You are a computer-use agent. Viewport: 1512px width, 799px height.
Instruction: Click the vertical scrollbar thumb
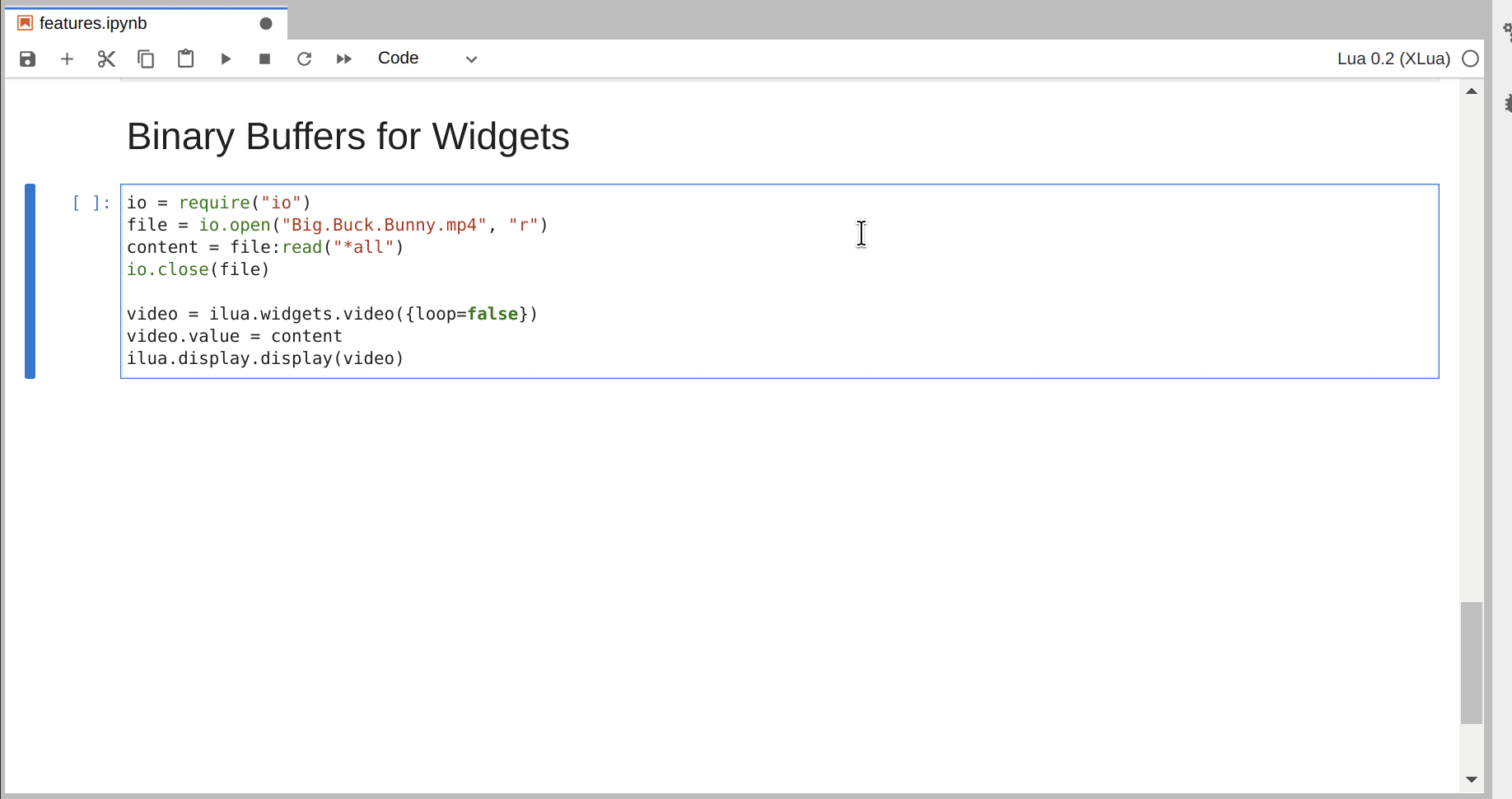1472,663
